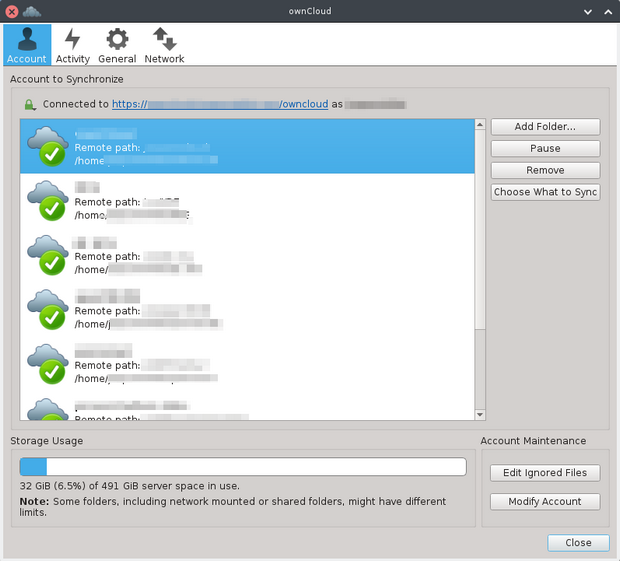The image size is (620, 561).
Task: Close the settings dialog with the Close button
Action: (x=578, y=542)
